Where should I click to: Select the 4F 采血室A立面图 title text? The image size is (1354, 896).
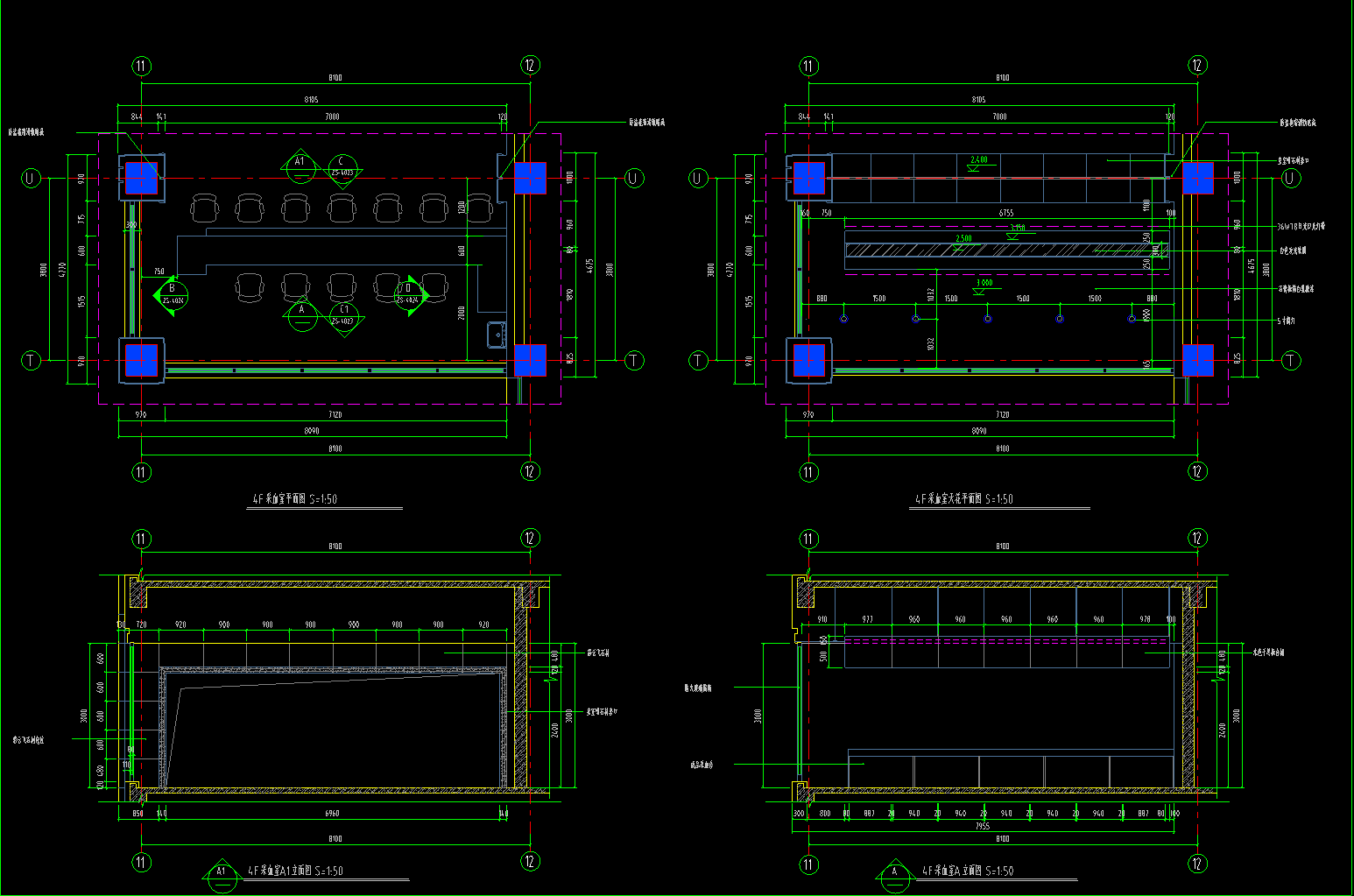tap(967, 871)
